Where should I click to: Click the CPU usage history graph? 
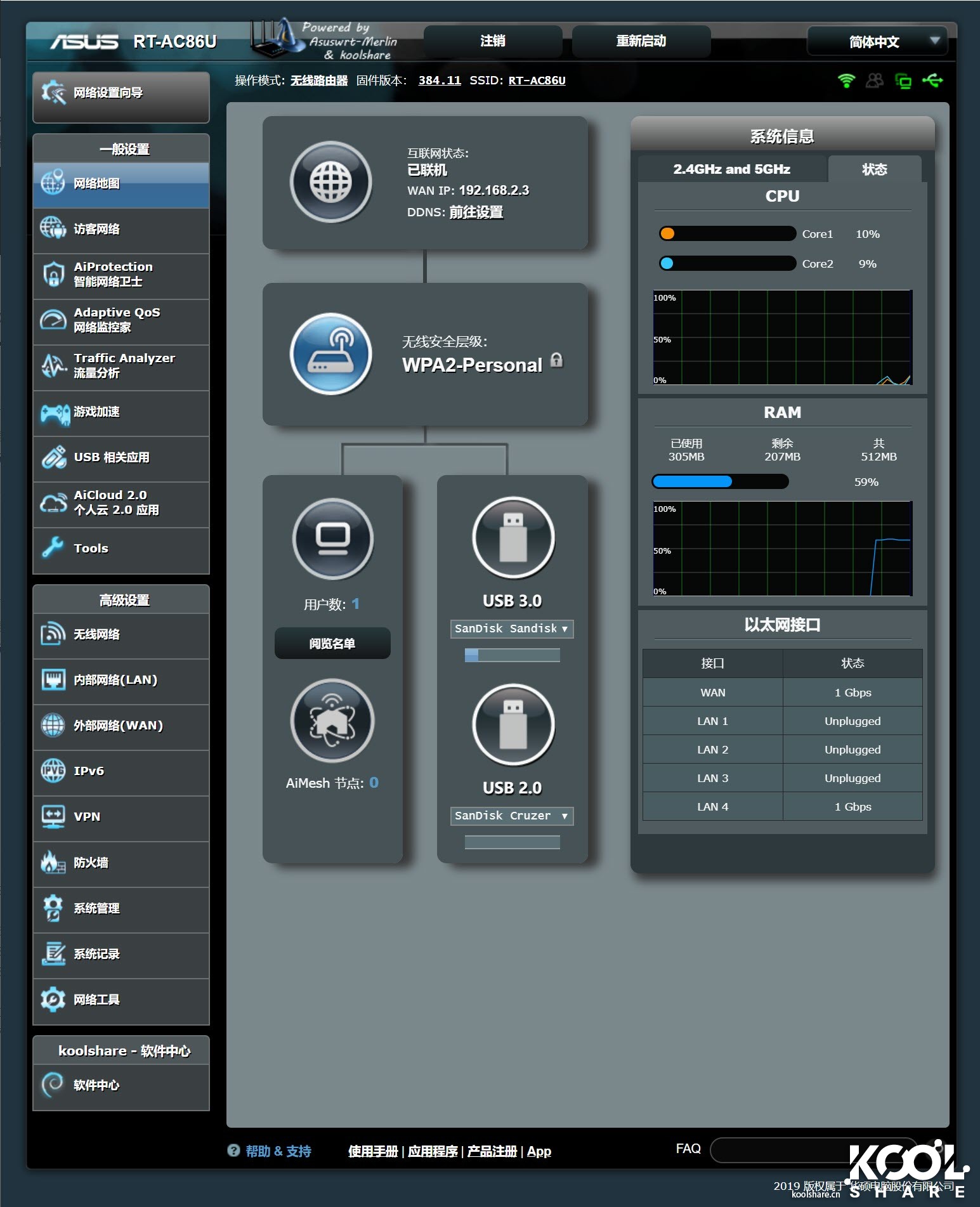coord(783,337)
